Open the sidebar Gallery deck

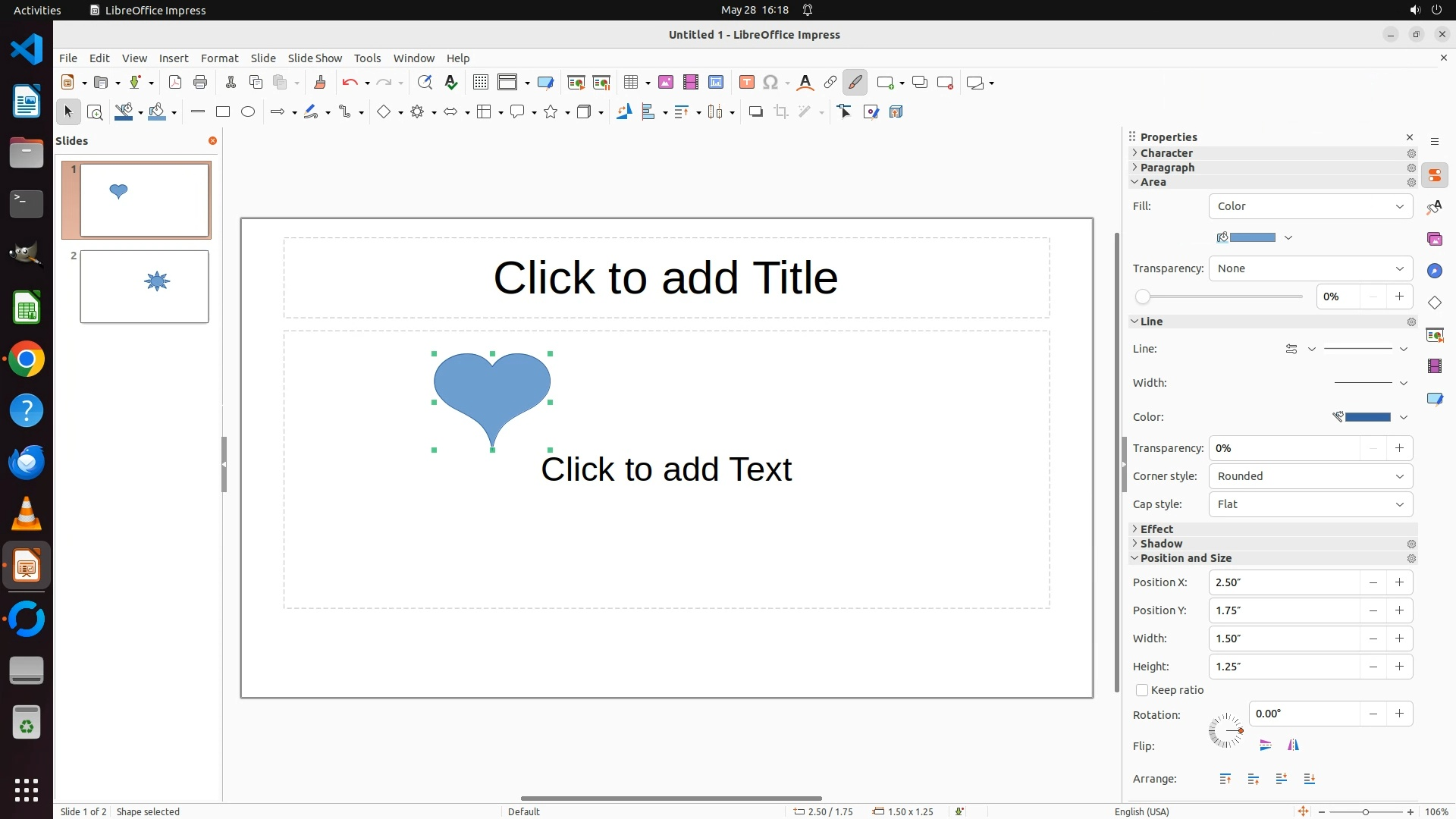(1434, 239)
